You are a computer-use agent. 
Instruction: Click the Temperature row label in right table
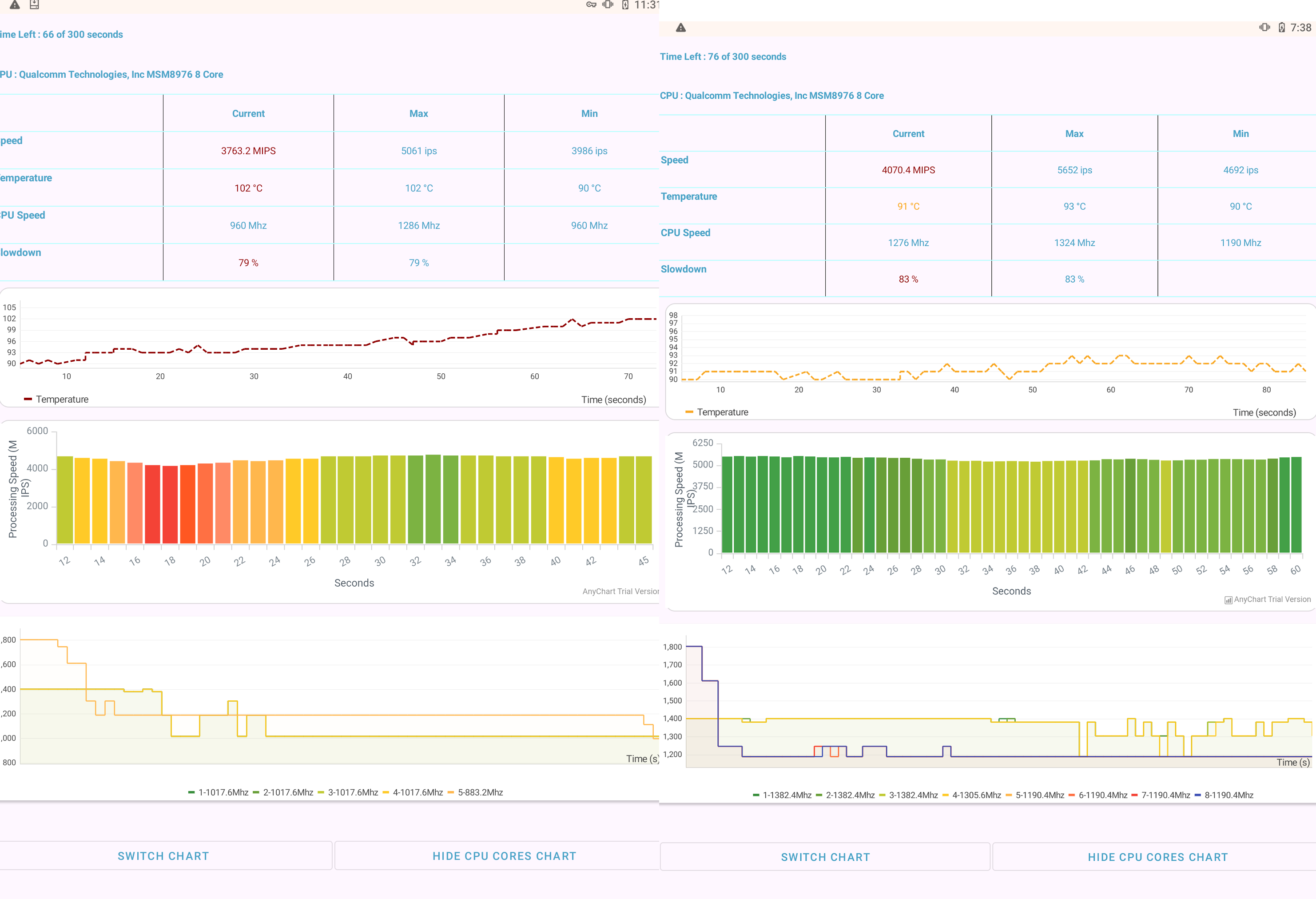688,196
